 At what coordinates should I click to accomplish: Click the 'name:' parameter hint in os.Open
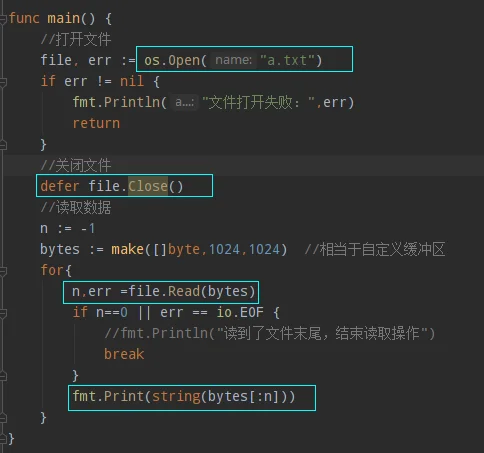[233, 60]
